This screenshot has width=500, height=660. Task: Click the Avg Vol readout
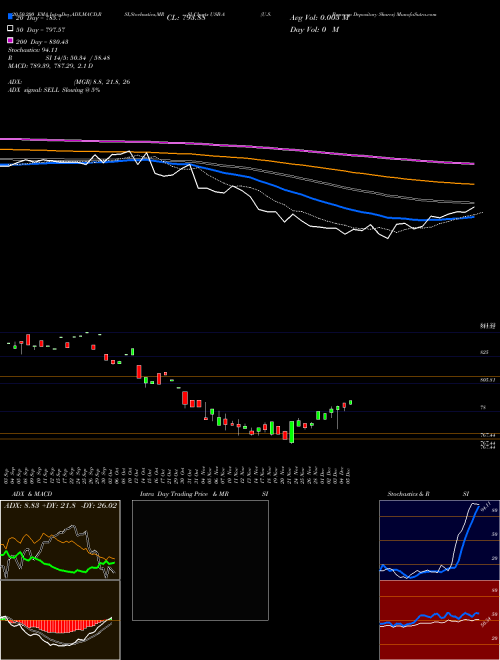(x=319, y=18)
